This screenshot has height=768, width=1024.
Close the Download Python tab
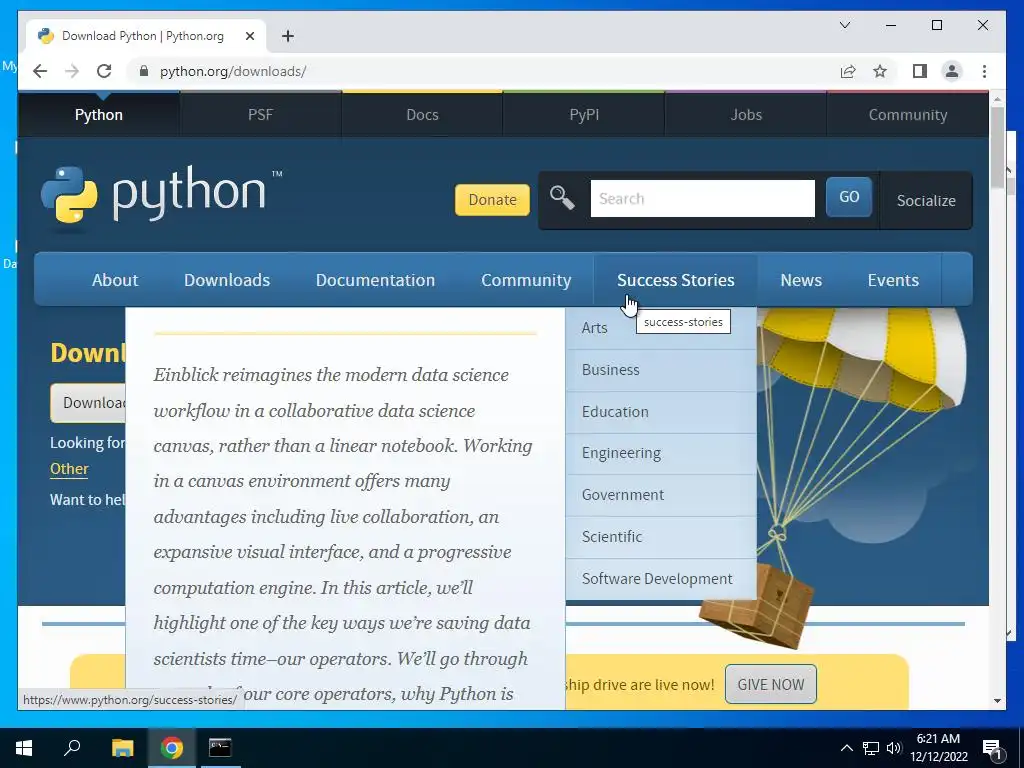tap(249, 36)
